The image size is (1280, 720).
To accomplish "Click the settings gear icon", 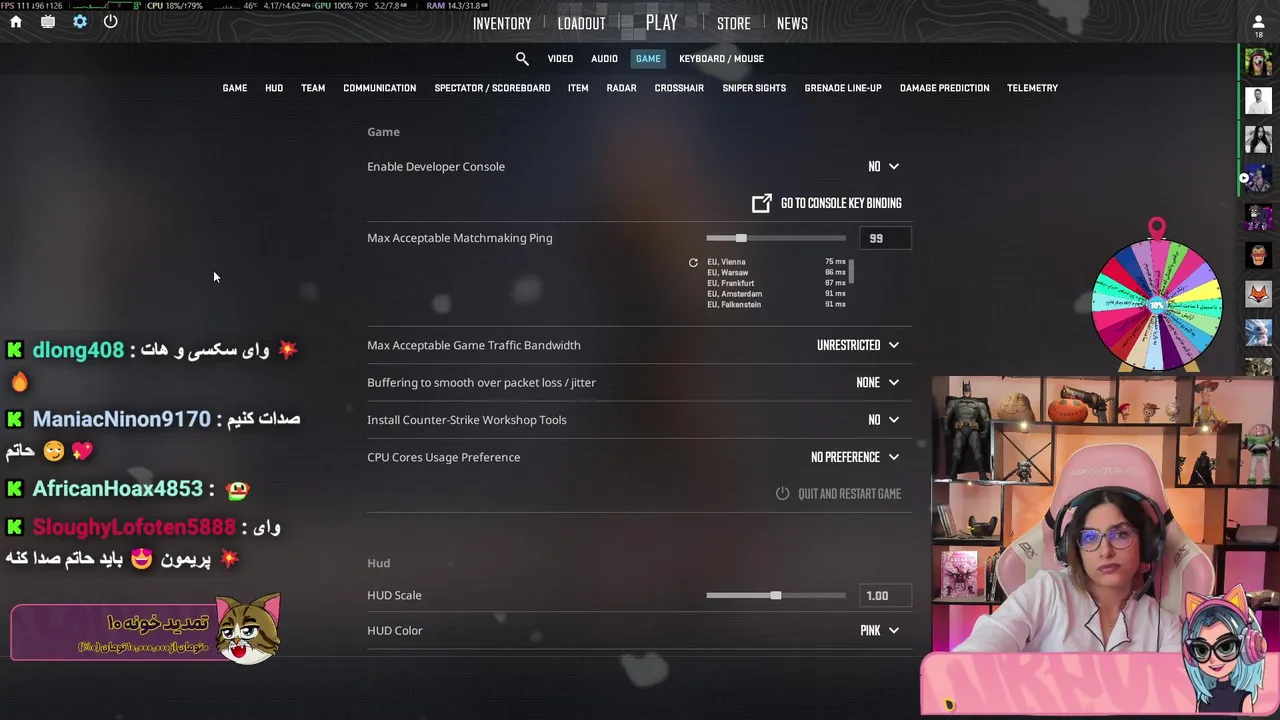I will tap(80, 22).
